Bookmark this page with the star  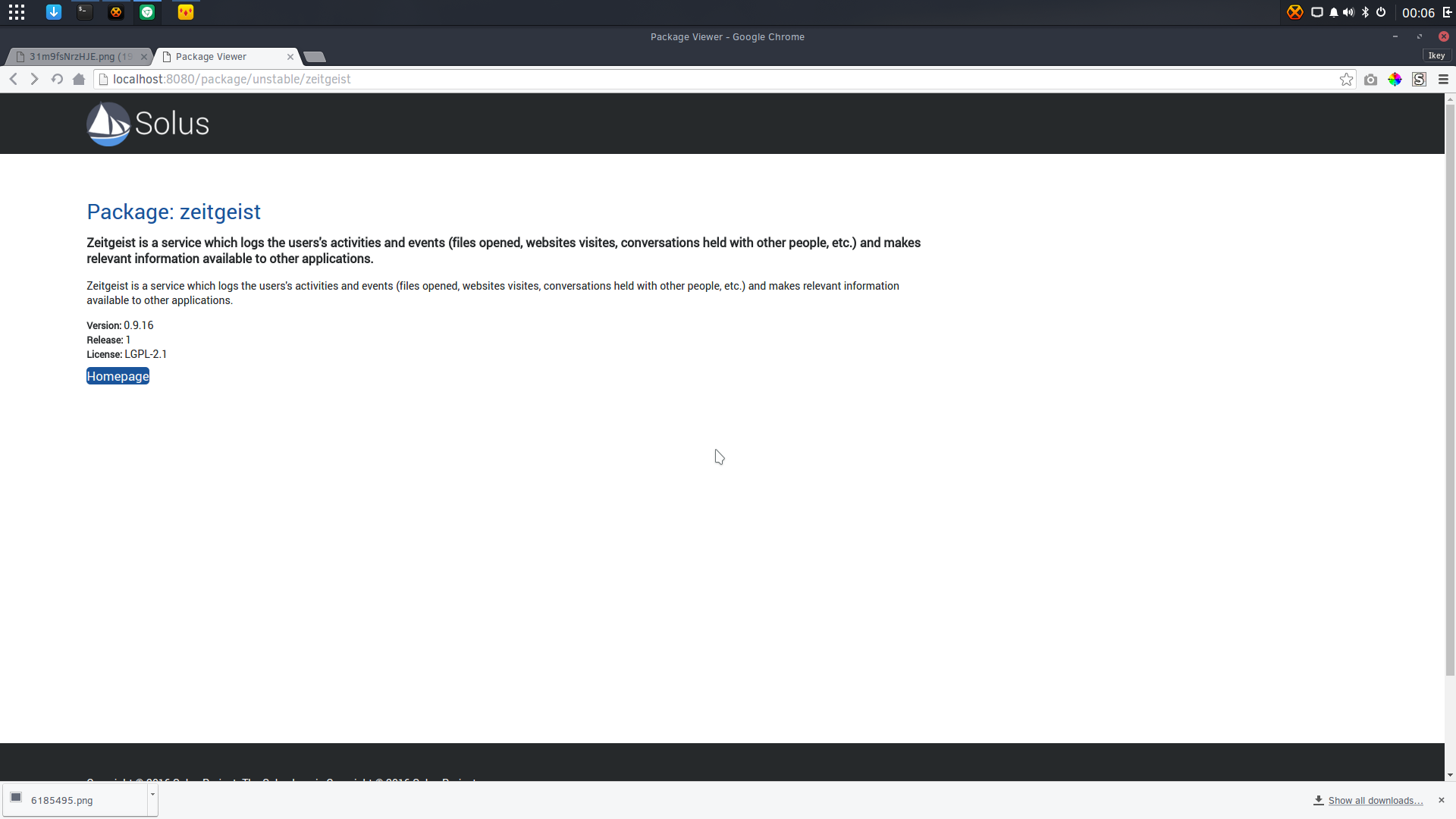tap(1346, 79)
